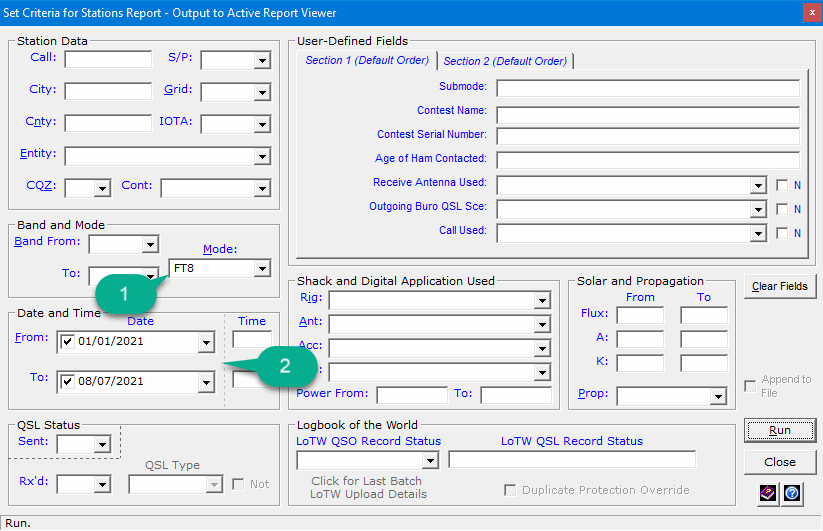This screenshot has width=823, height=531.
Task: Tick the N checkbox beside Call Used
Action: pyautogui.click(x=783, y=233)
